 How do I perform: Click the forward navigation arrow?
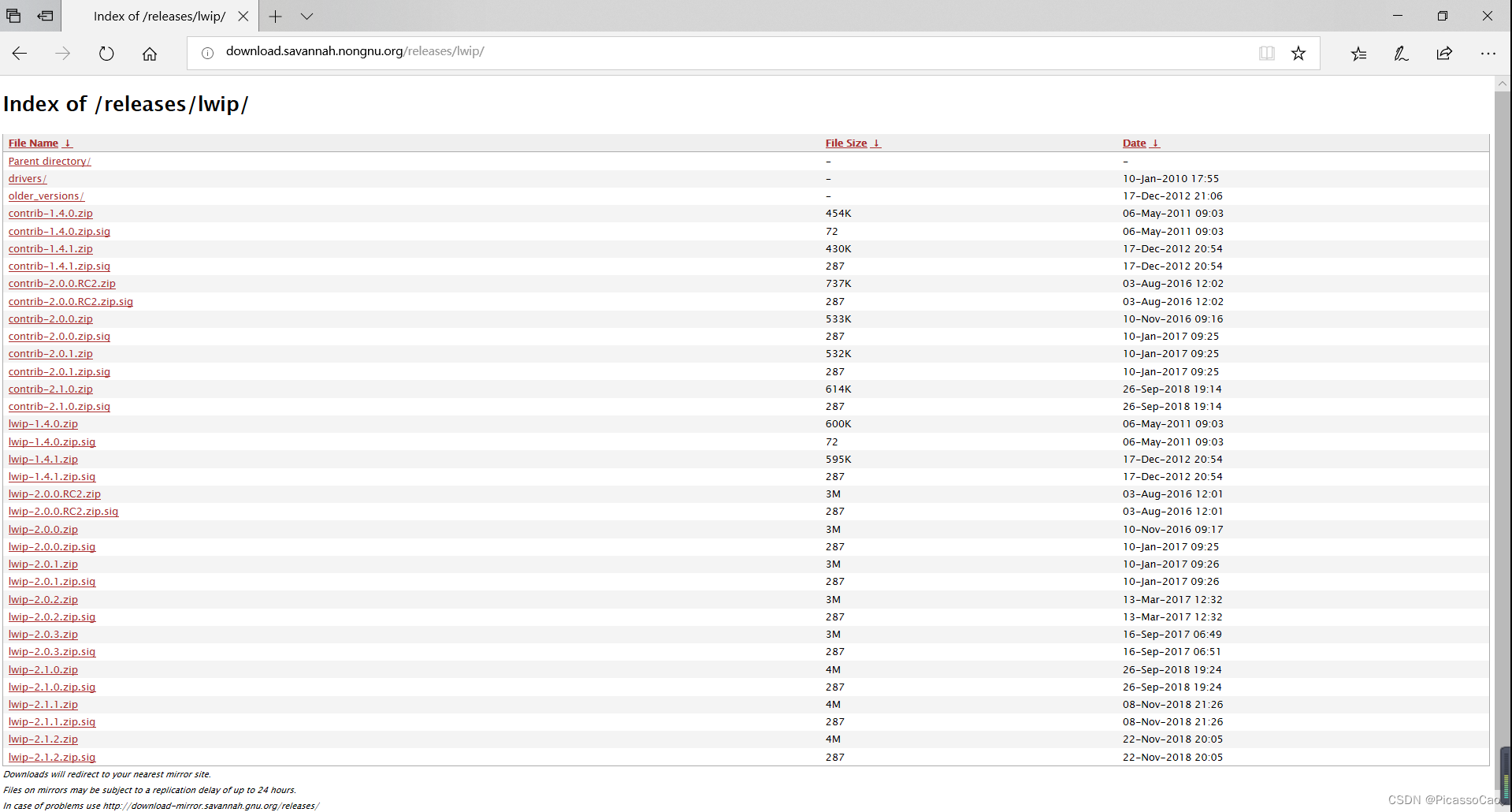(63, 54)
